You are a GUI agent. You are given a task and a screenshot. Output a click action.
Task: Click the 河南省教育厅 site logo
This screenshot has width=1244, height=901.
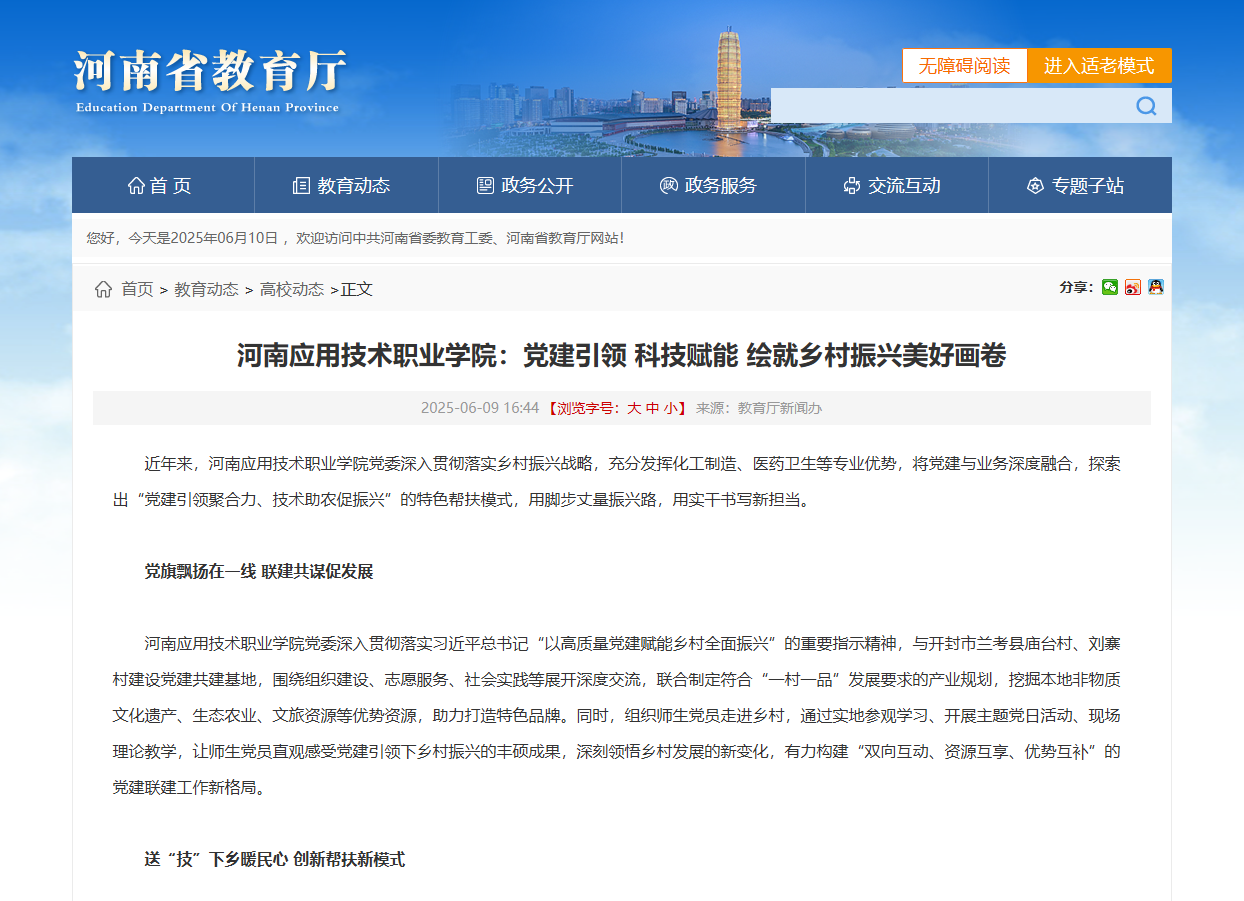209,80
